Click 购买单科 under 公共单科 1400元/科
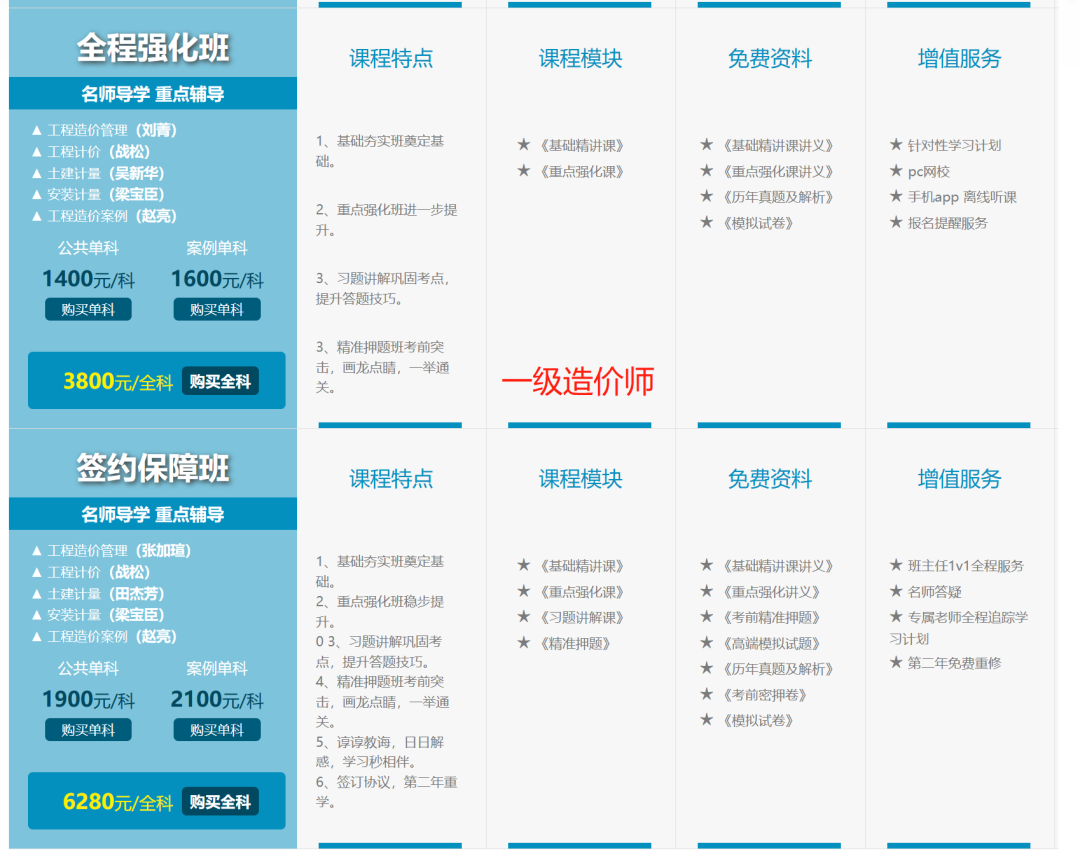This screenshot has width=1080, height=853. click(88, 309)
